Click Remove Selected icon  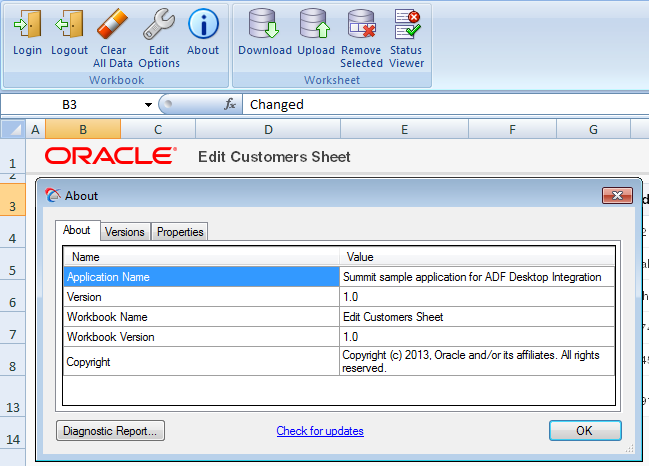(361, 24)
